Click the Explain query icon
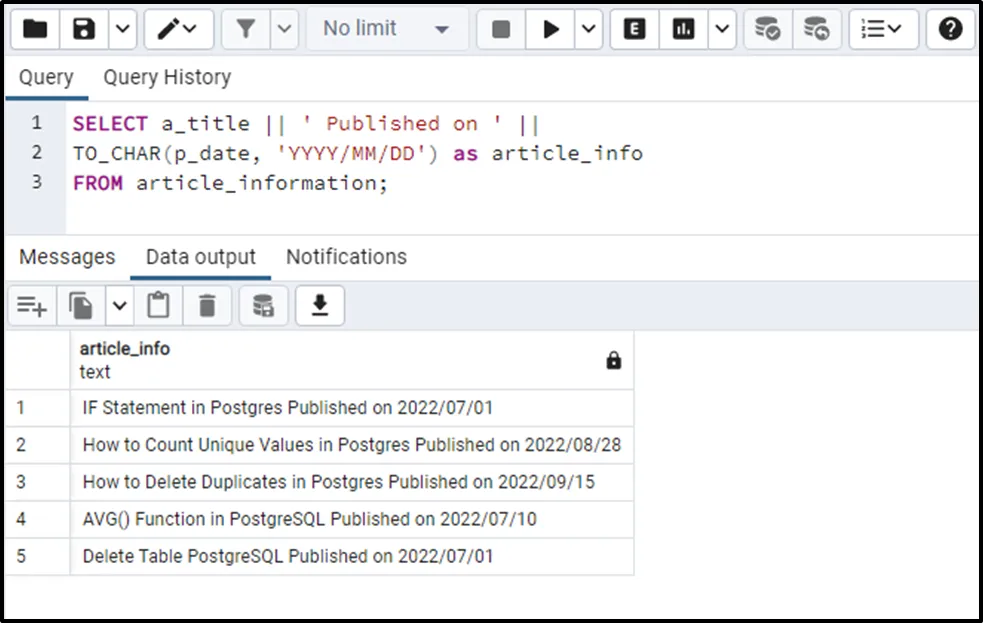Image resolution: width=983 pixels, height=623 pixels. click(x=634, y=29)
